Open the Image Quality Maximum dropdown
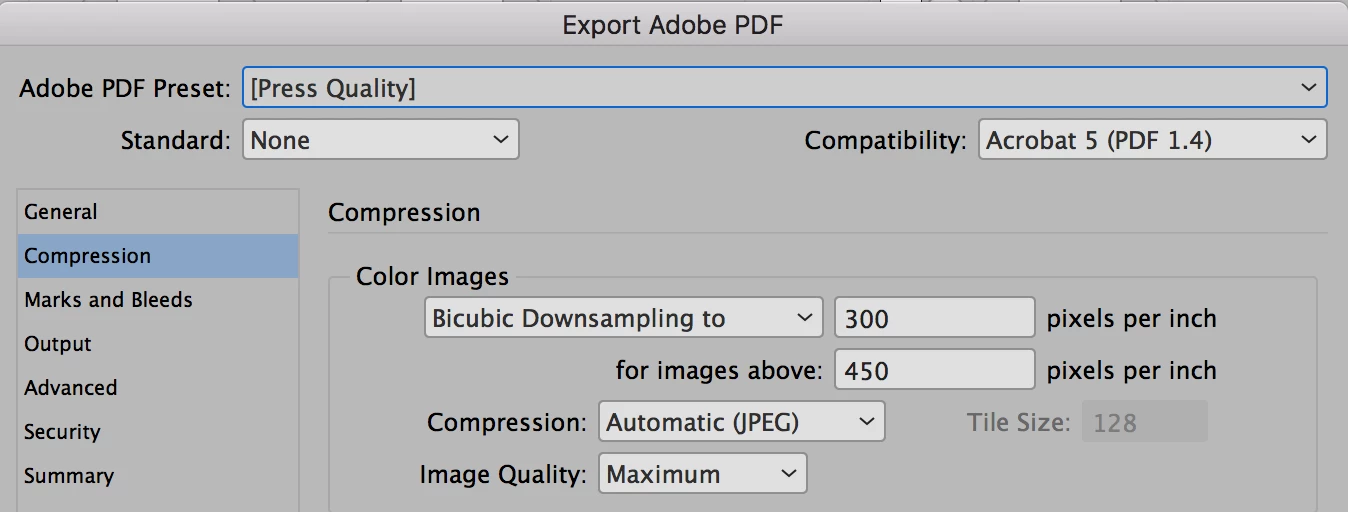1348x512 pixels. 703,474
